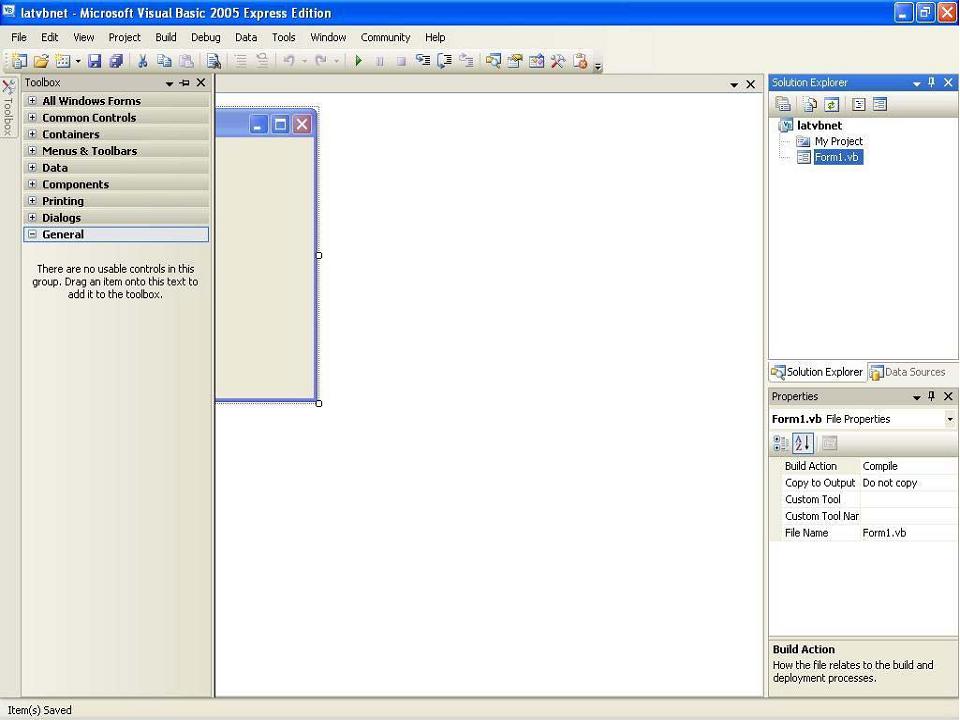Start debugging with the green play icon
960x720 pixels.
[x=359, y=61]
